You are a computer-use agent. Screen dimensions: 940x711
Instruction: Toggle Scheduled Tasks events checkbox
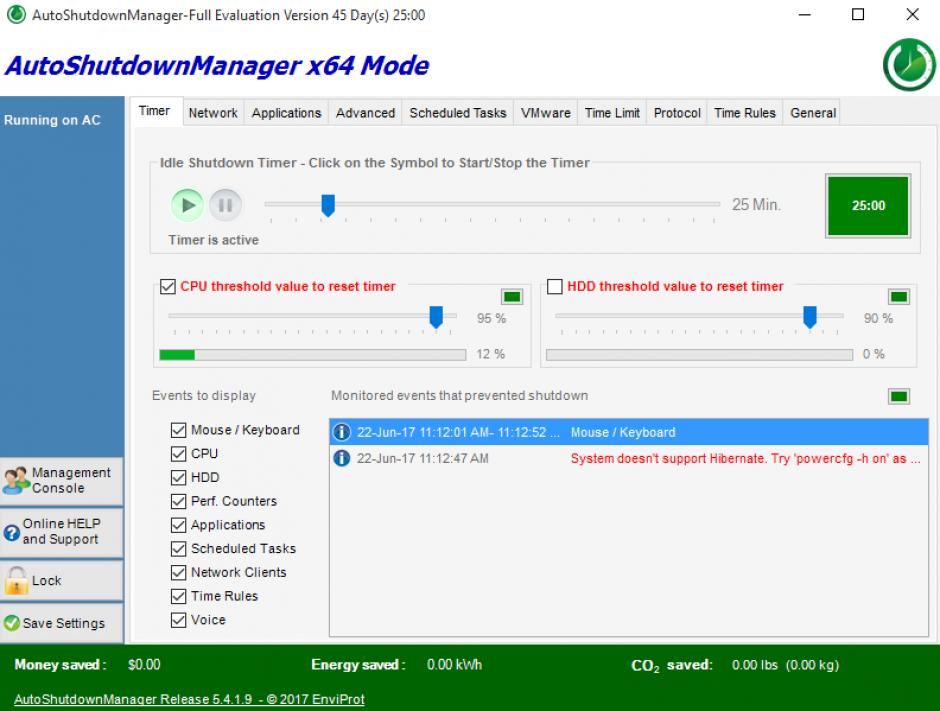tap(178, 549)
